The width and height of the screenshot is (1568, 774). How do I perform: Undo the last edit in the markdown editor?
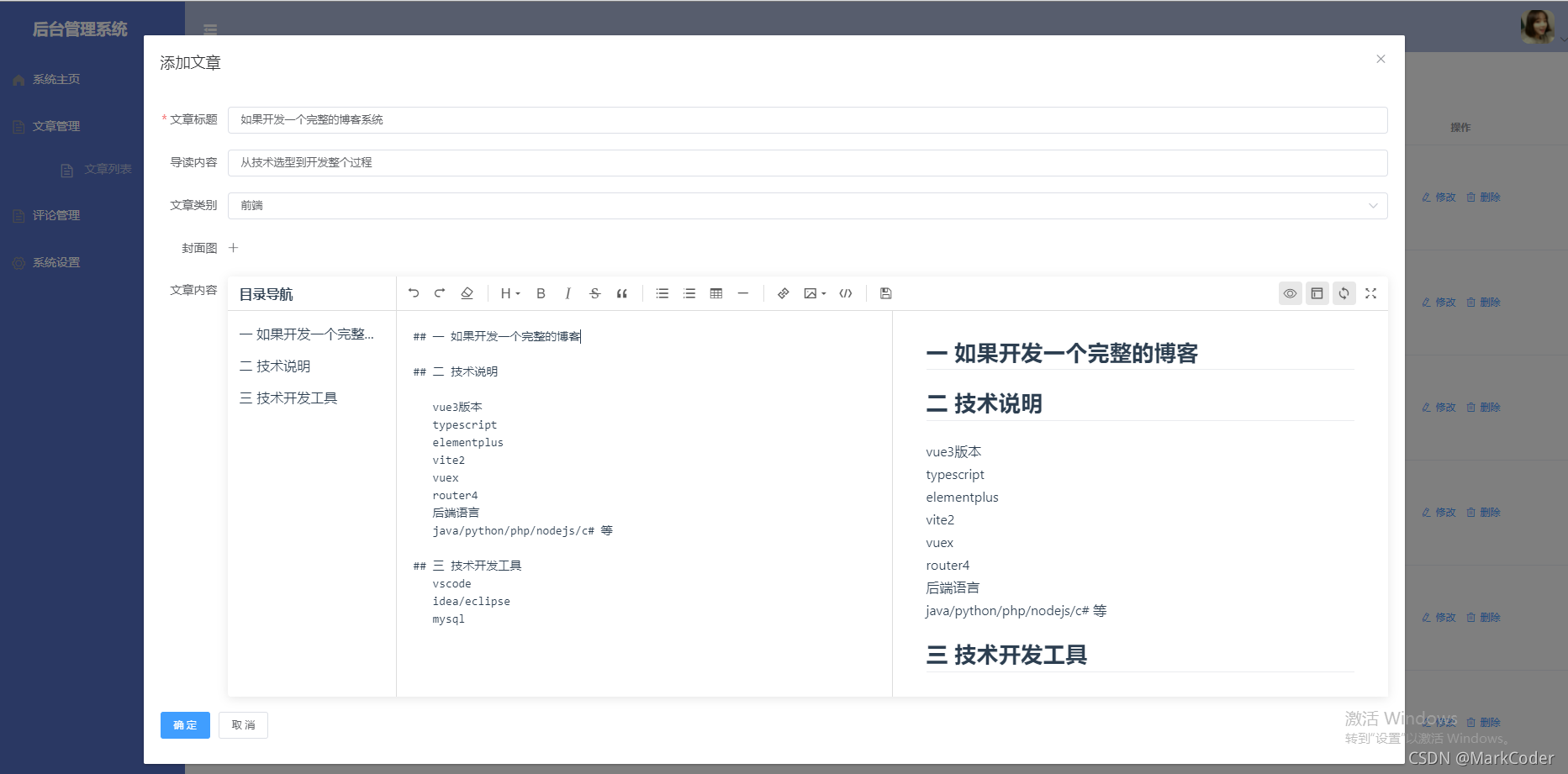[x=413, y=293]
